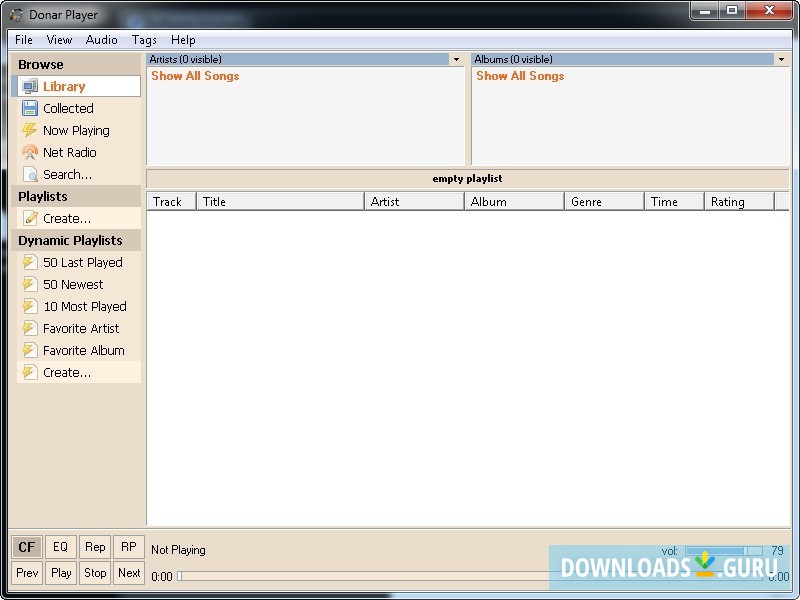The width and height of the screenshot is (800, 600).
Task: Click the Library monitor icon in Browse
Action: click(x=30, y=86)
